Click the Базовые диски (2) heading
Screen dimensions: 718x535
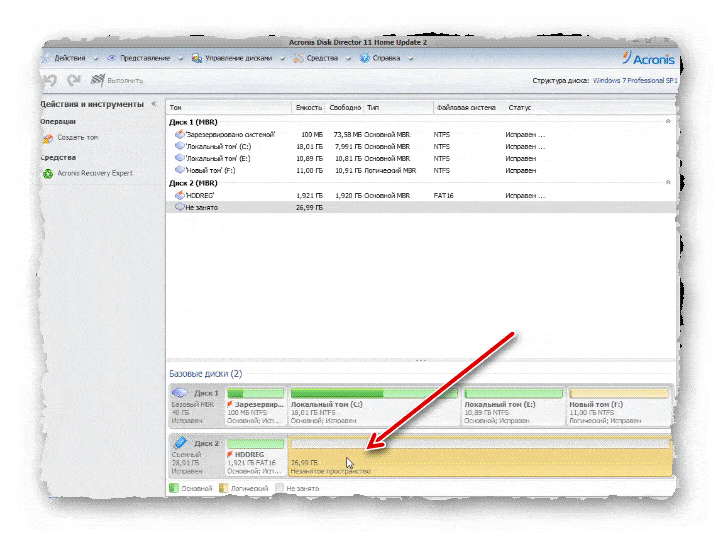click(206, 374)
